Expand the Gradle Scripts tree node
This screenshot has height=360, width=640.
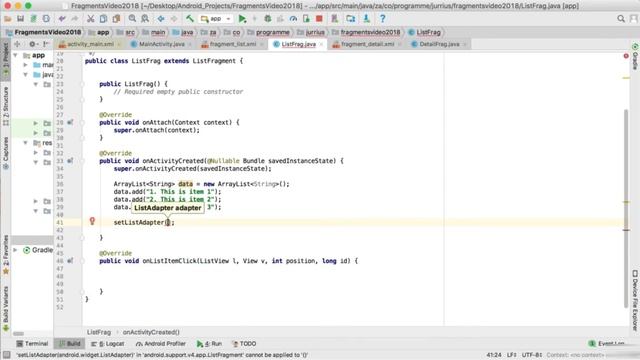[16, 250]
